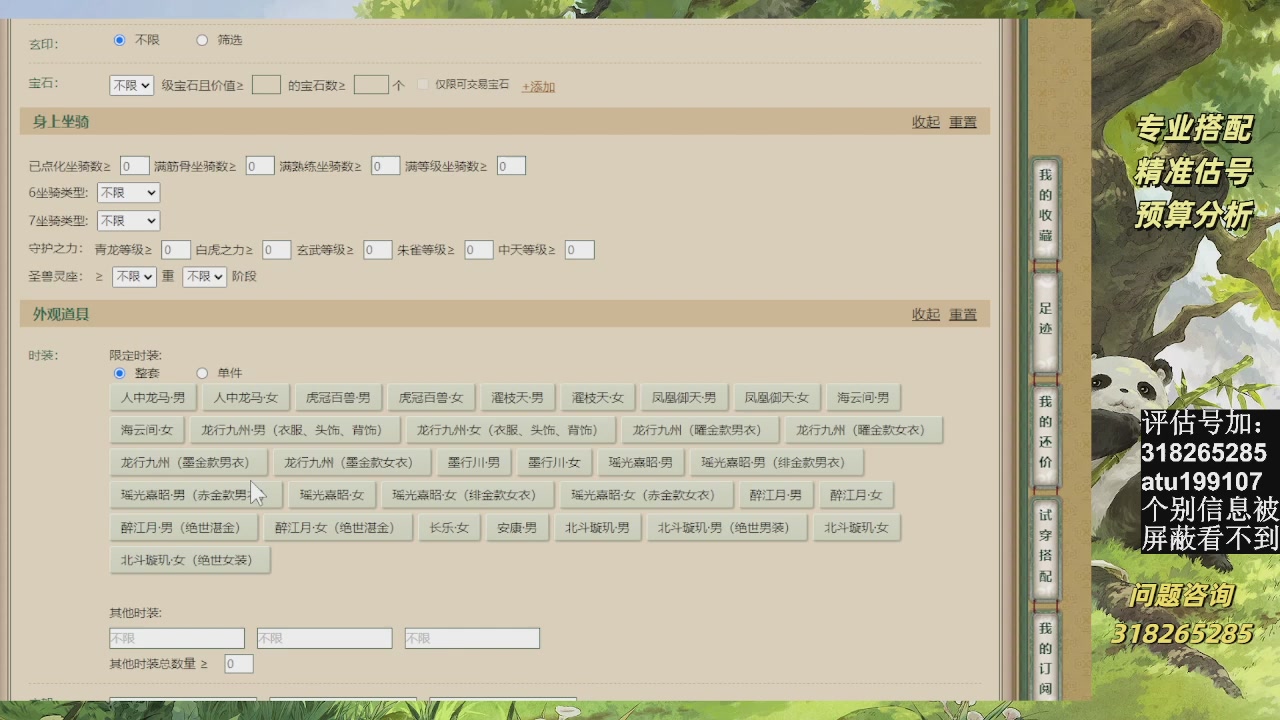Reset the 身上坐骑 section with 重置
Viewport: 1280px width, 720px height.
[x=963, y=122]
